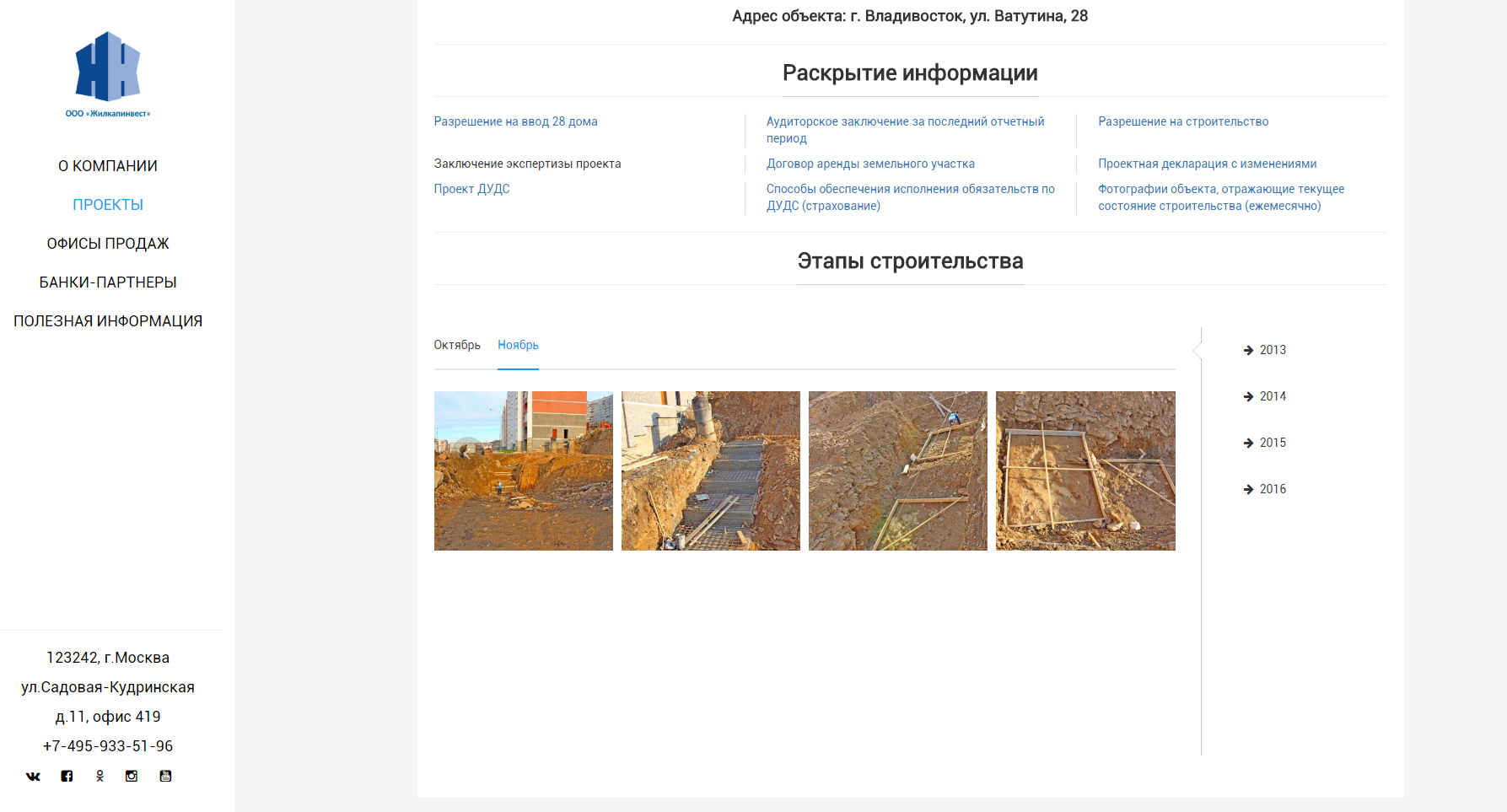
Task: Open first photo with apartment buildings
Action: point(524,471)
